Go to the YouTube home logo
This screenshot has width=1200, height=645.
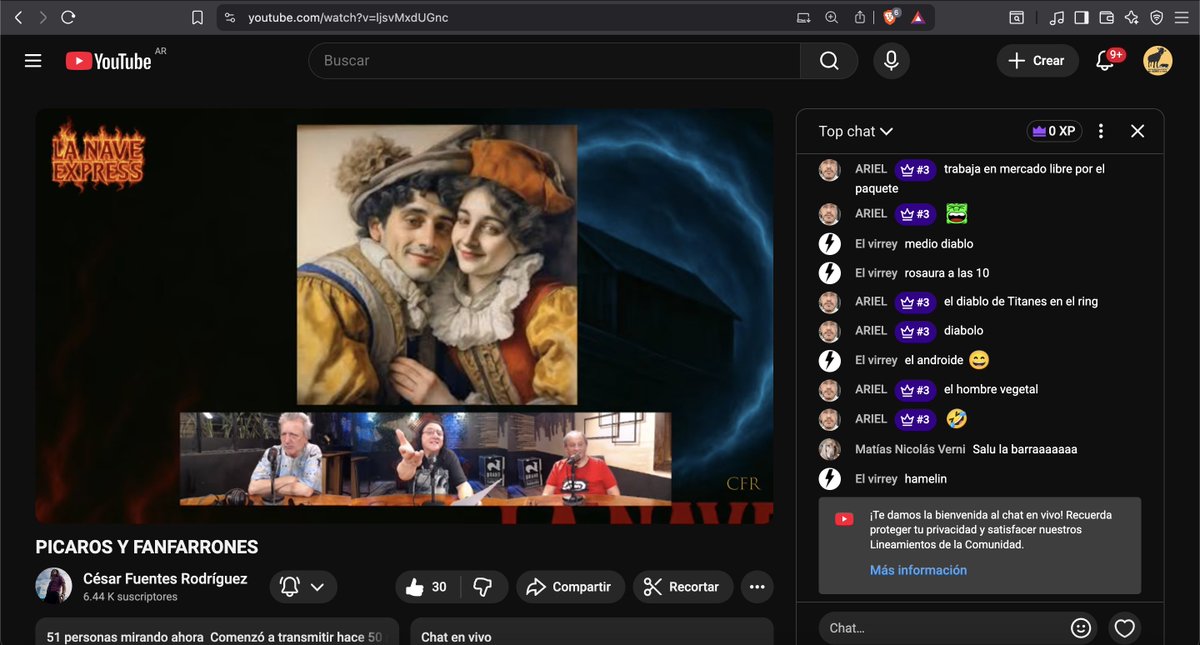pyautogui.click(x=109, y=61)
